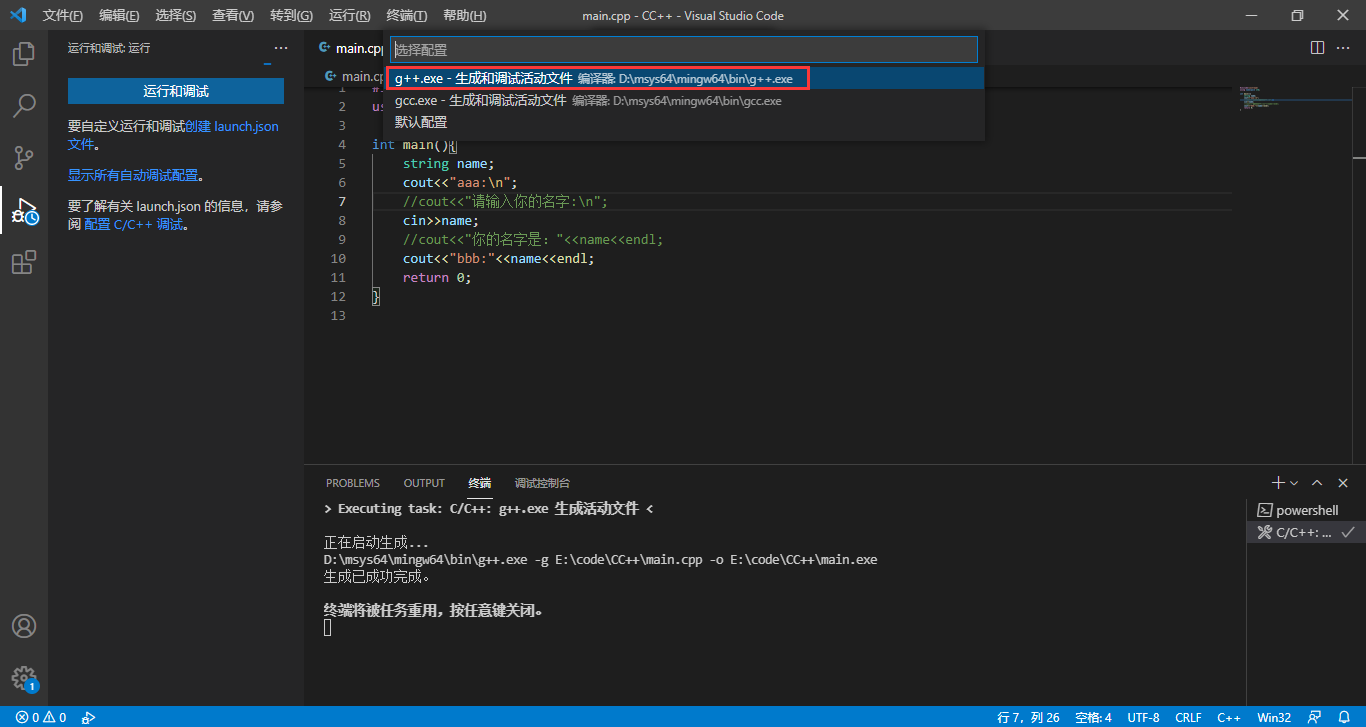Open the 选择(S) menu
1366x727 pixels.
coord(176,16)
